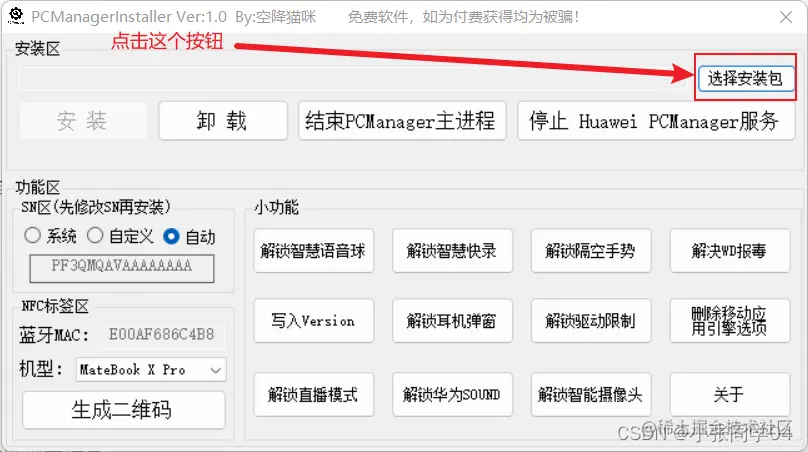Close the PCManagerInstaller window
The width and height of the screenshot is (808, 452).
(x=786, y=17)
